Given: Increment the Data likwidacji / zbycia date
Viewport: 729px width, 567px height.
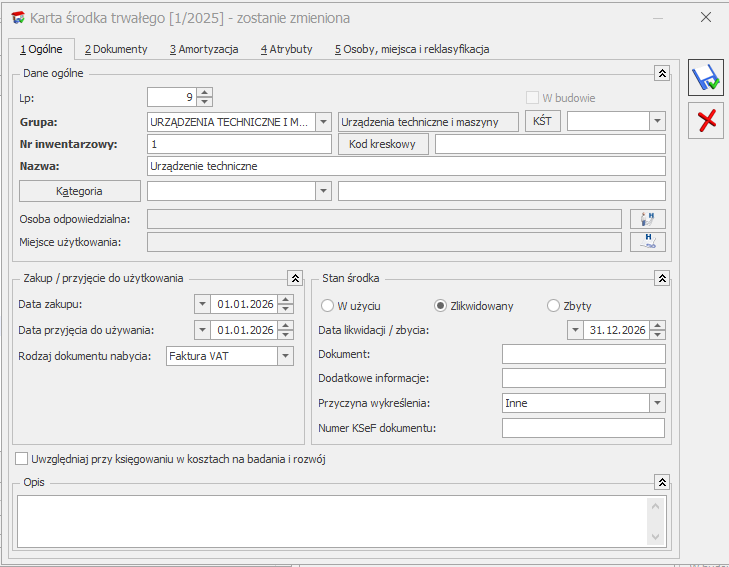Looking at the screenshot, I should coord(657,325).
